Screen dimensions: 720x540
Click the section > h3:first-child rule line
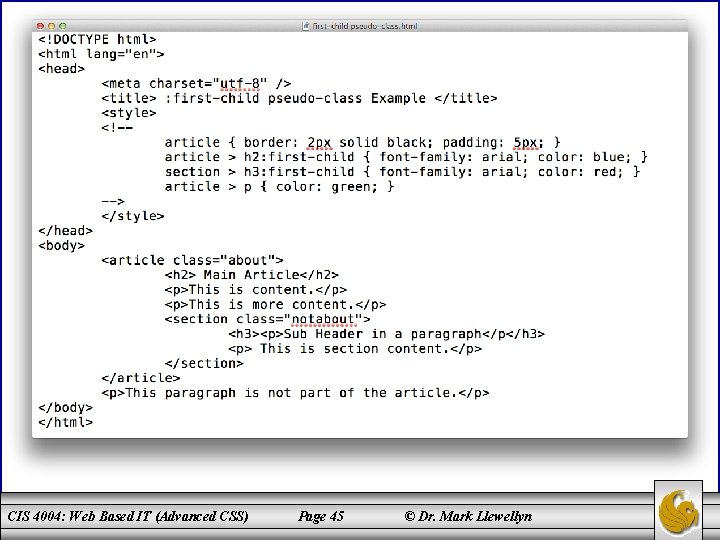402,172
